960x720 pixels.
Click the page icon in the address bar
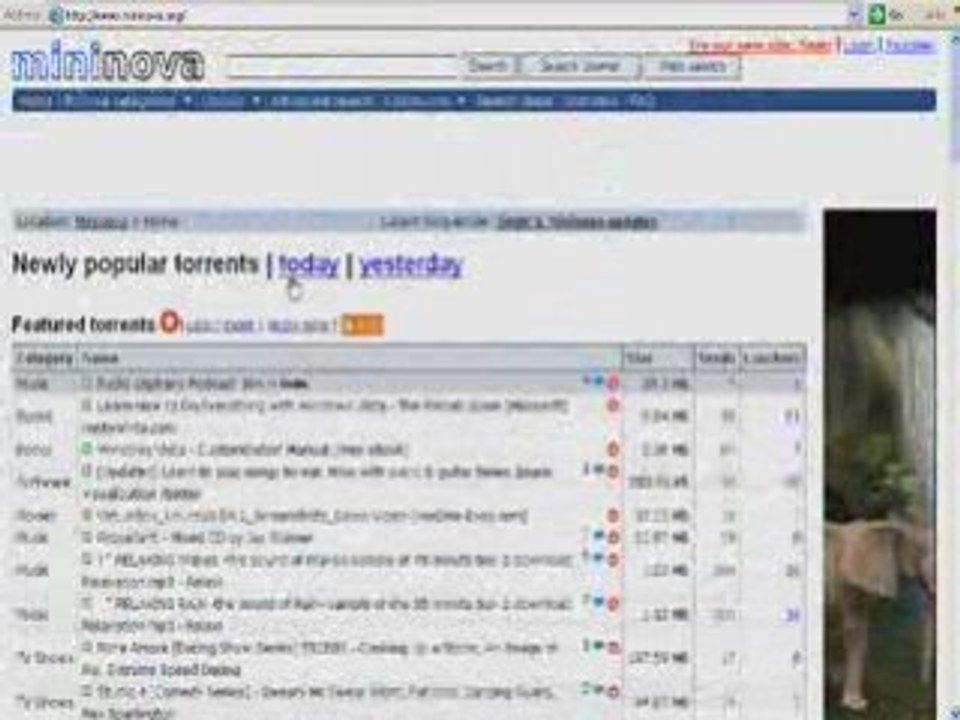click(x=55, y=15)
